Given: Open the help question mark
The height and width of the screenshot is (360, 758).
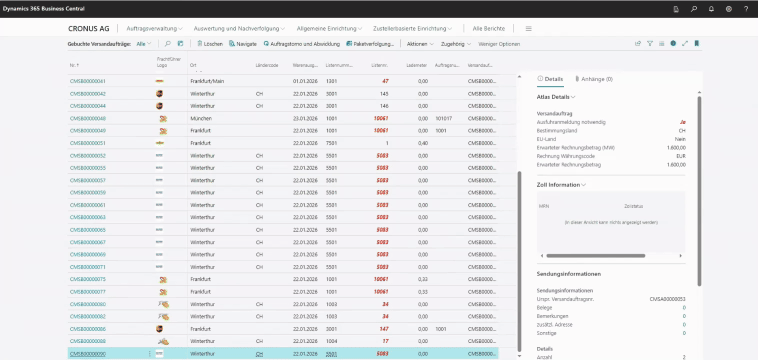Looking at the screenshot, I should click(746, 9).
